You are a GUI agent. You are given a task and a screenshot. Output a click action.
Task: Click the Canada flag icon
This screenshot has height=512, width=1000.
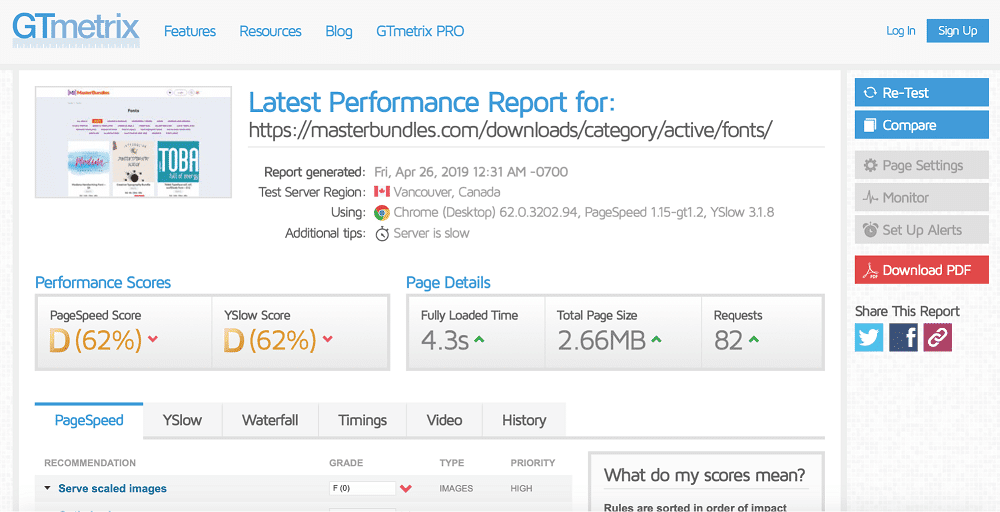coord(381,192)
